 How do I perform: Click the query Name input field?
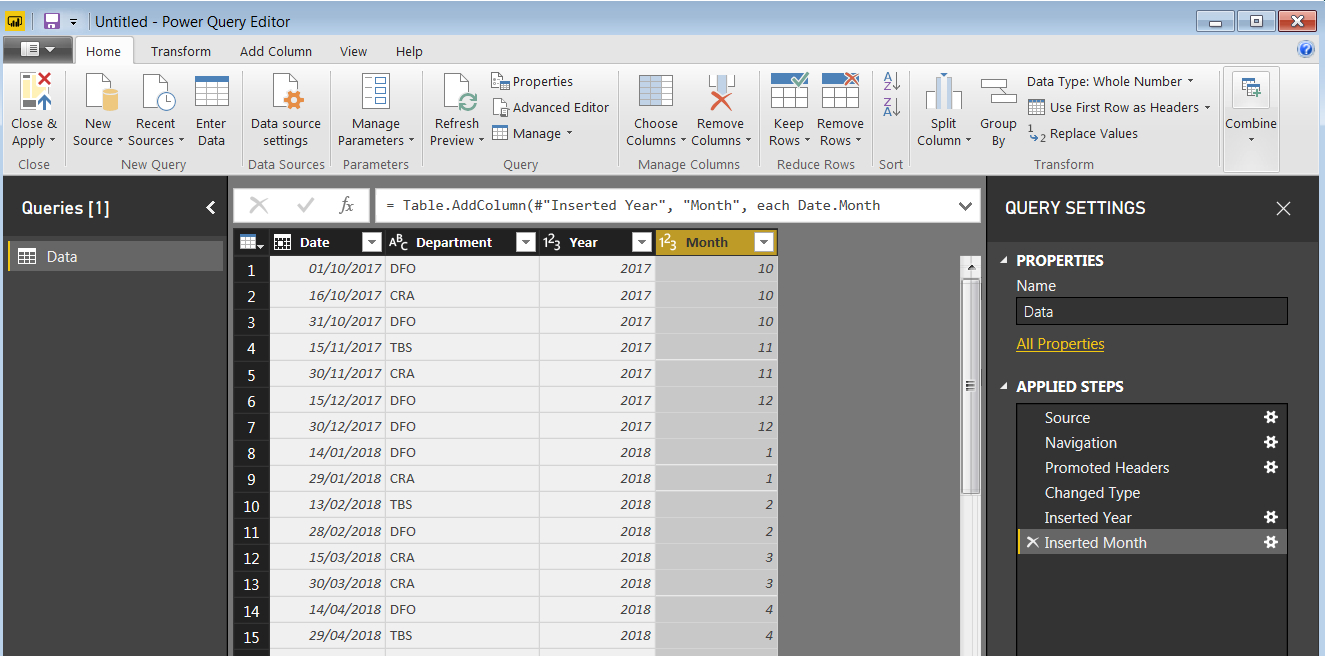[x=1152, y=311]
